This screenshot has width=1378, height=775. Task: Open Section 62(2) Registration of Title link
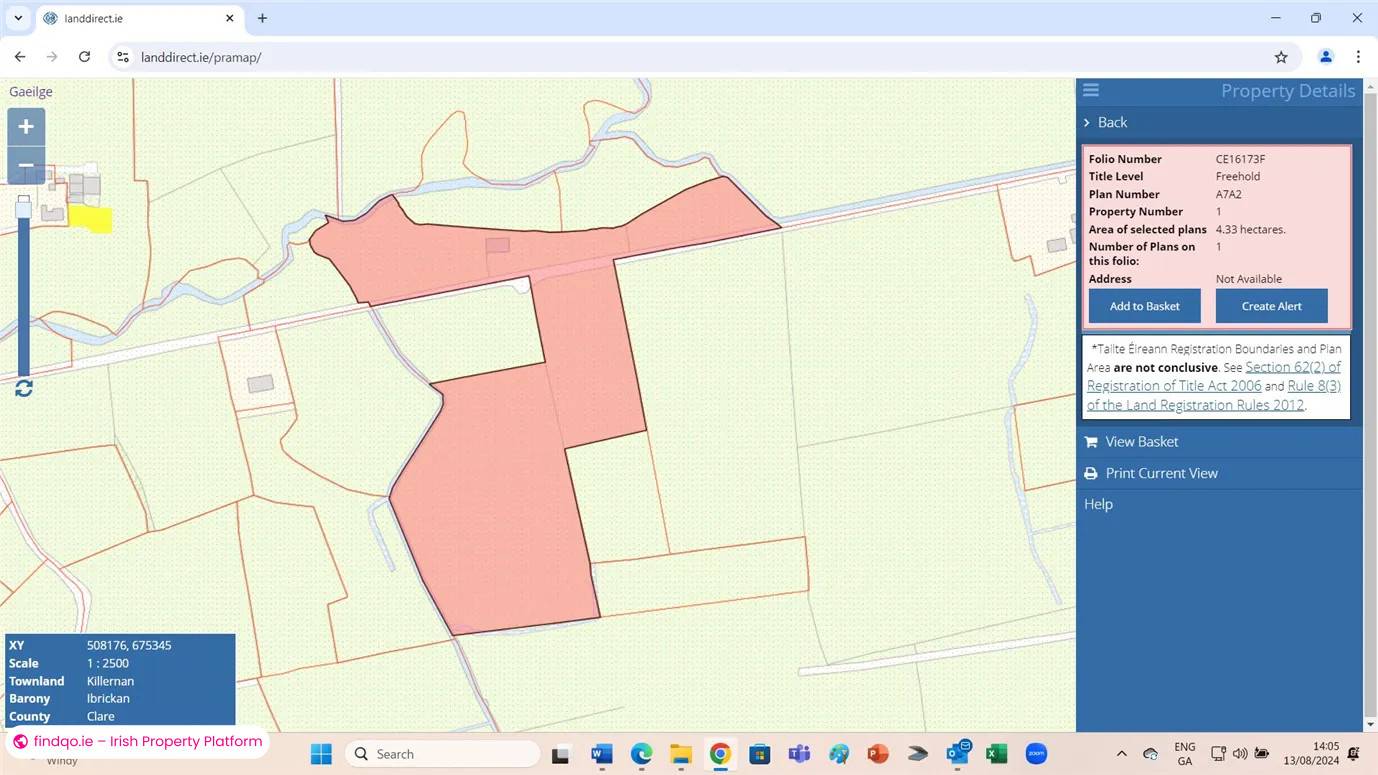click(1292, 367)
